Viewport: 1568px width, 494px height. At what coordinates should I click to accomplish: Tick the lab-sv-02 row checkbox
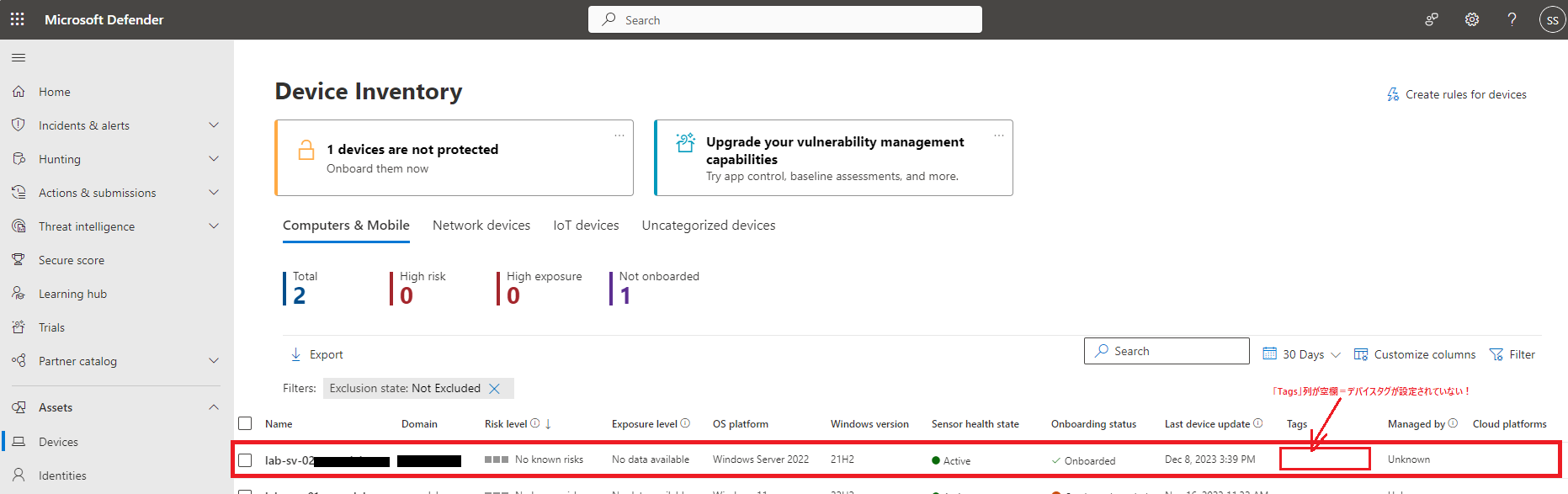point(245,460)
